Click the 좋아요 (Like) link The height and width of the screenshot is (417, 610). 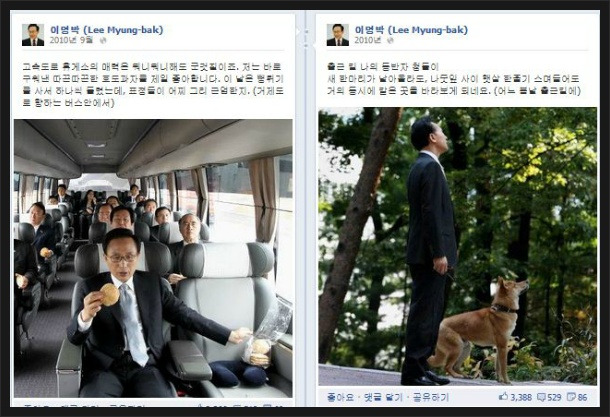pyautogui.click(x=340, y=397)
